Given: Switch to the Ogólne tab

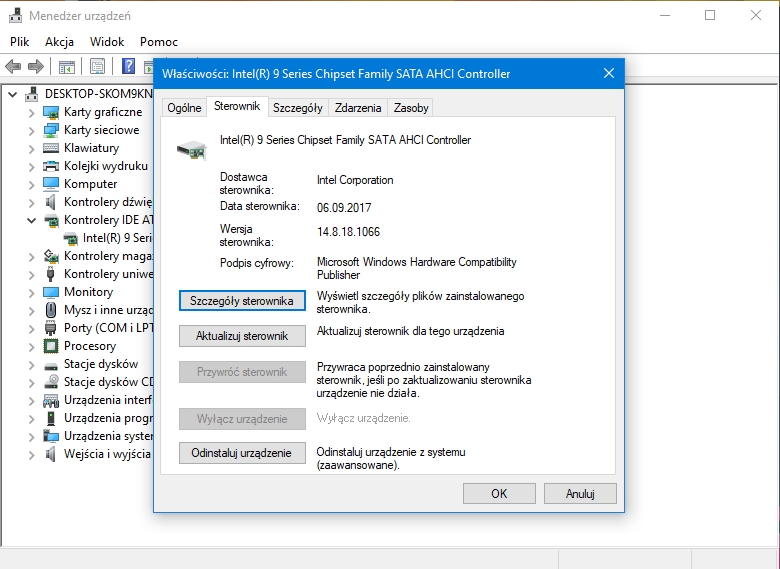Looking at the screenshot, I should (x=184, y=108).
